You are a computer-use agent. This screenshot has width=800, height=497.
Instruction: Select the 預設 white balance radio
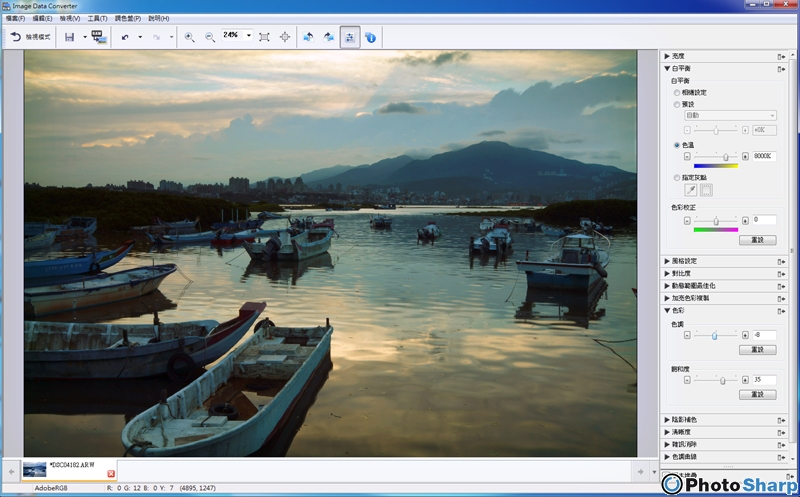coord(677,105)
